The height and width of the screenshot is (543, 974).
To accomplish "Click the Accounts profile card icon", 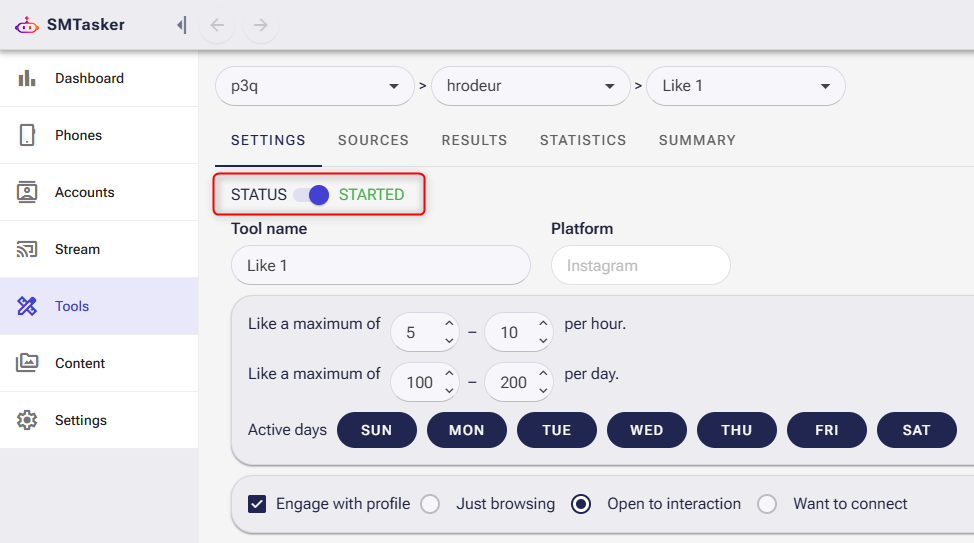I will point(27,192).
